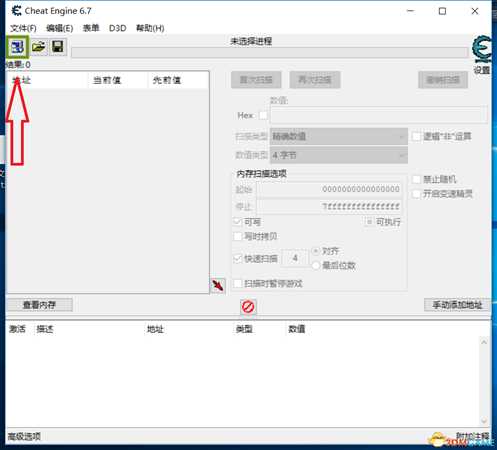Screen dimensions: 497x450
Task: Click the address table scrollbar down arrow
Action: point(484,421)
